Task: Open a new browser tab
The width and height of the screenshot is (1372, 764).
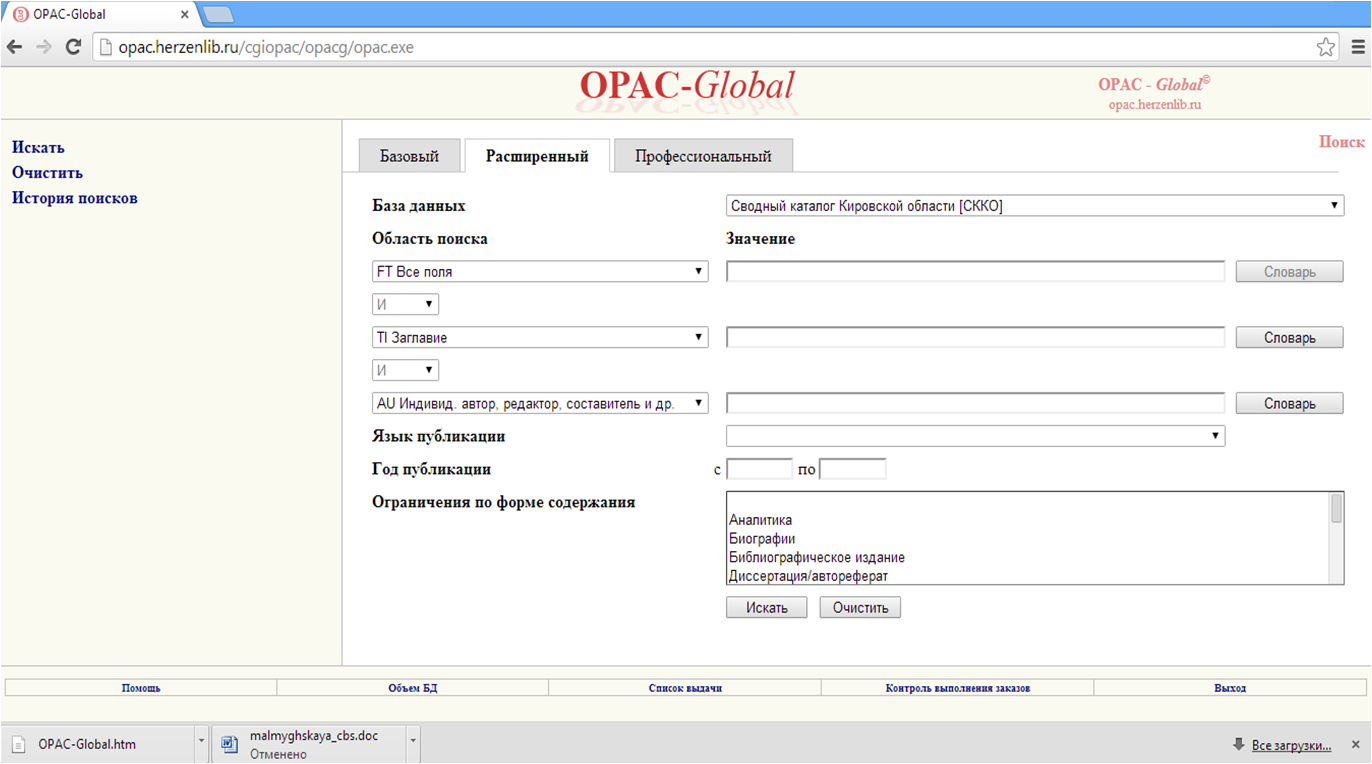Action: tap(217, 15)
